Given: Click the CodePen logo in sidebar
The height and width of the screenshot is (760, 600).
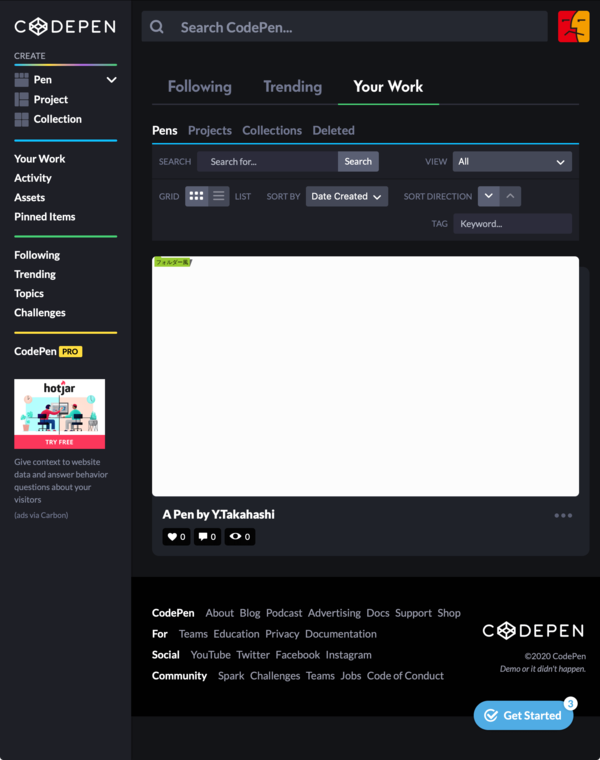Looking at the screenshot, I should click(65, 27).
